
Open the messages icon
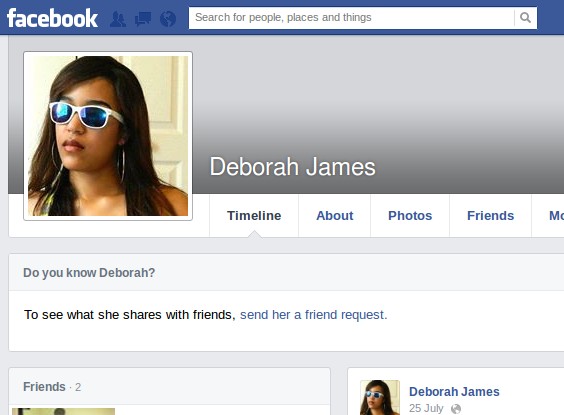143,19
